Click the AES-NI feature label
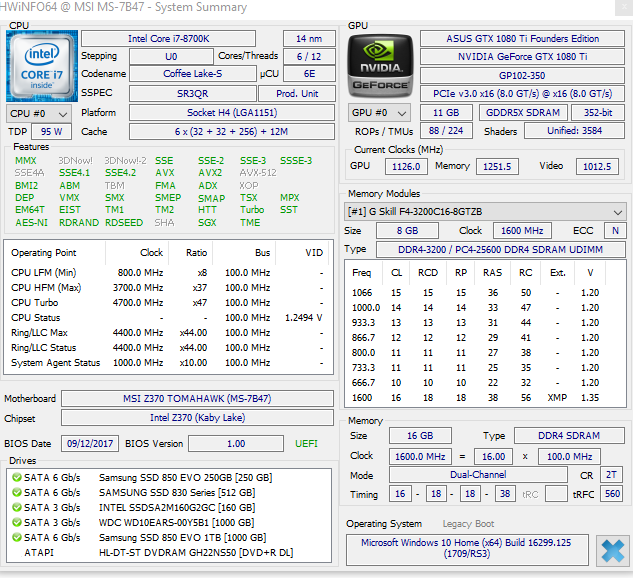 (x=31, y=223)
